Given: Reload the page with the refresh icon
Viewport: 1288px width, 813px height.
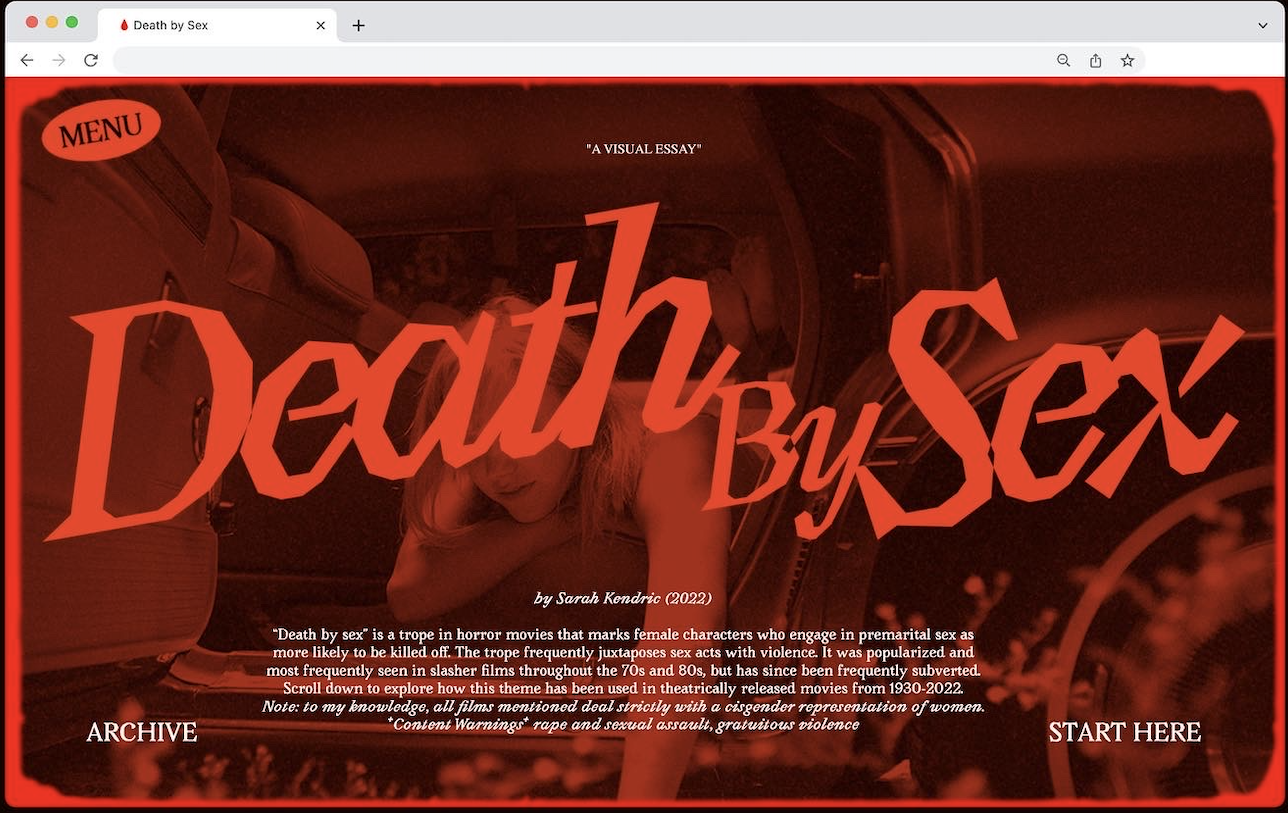Looking at the screenshot, I should point(91,60).
